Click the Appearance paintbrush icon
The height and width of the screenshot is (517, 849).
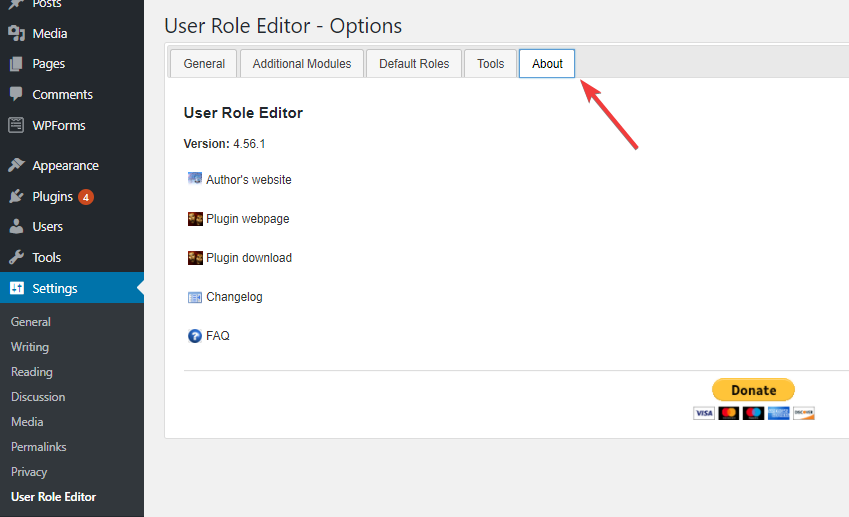(x=16, y=166)
